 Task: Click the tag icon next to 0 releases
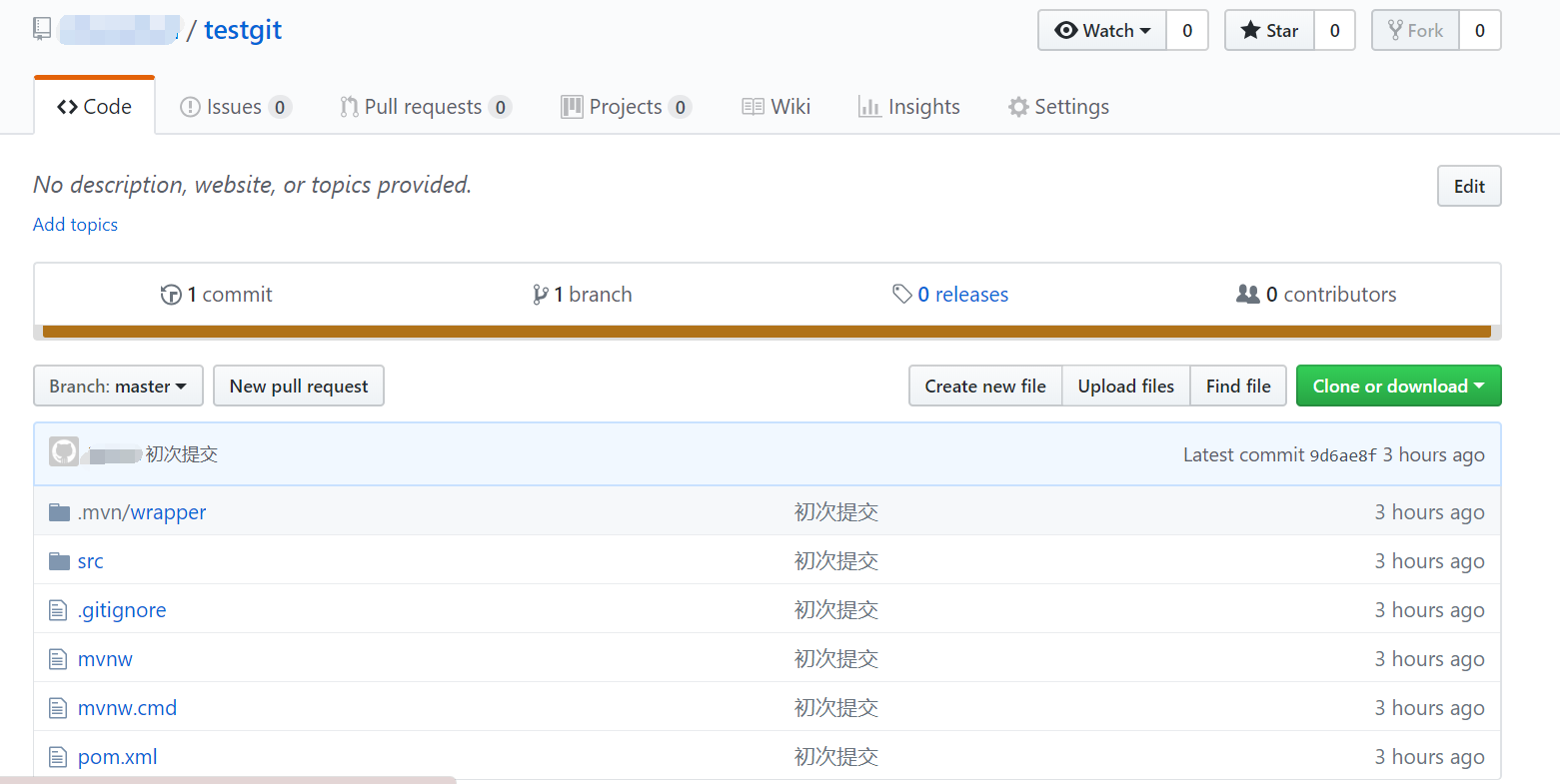click(904, 294)
